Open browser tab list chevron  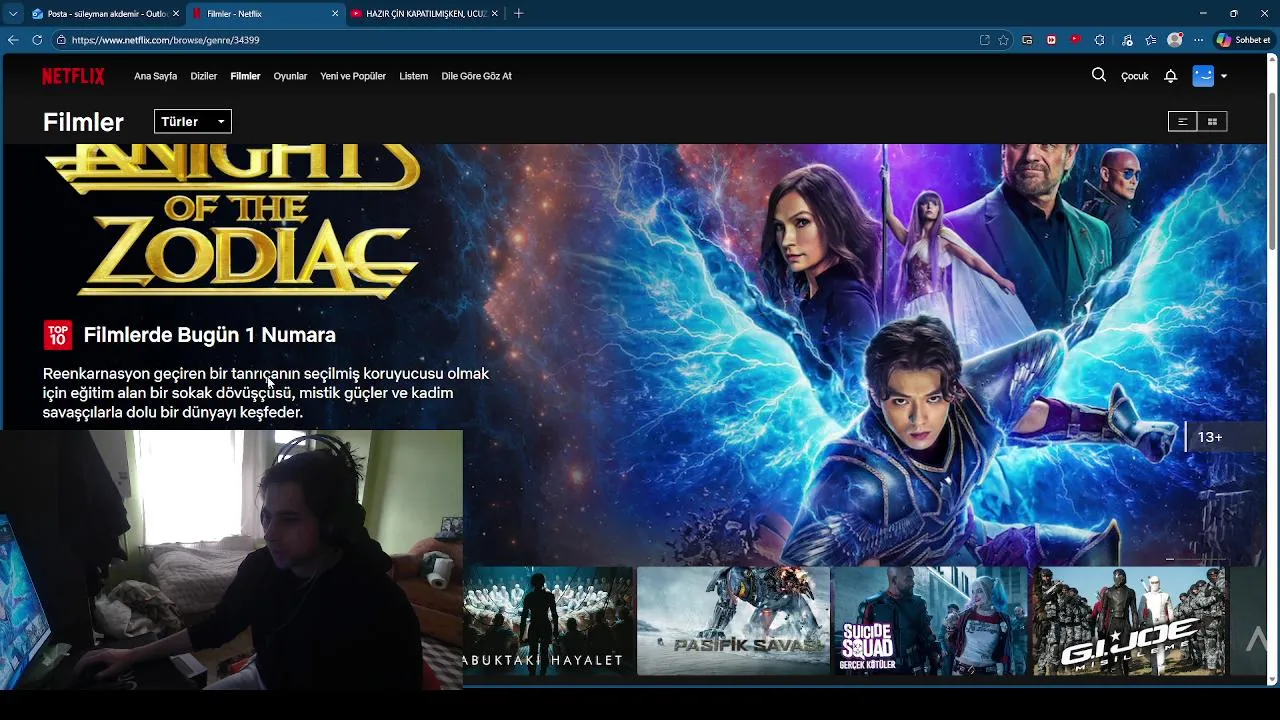(13, 14)
